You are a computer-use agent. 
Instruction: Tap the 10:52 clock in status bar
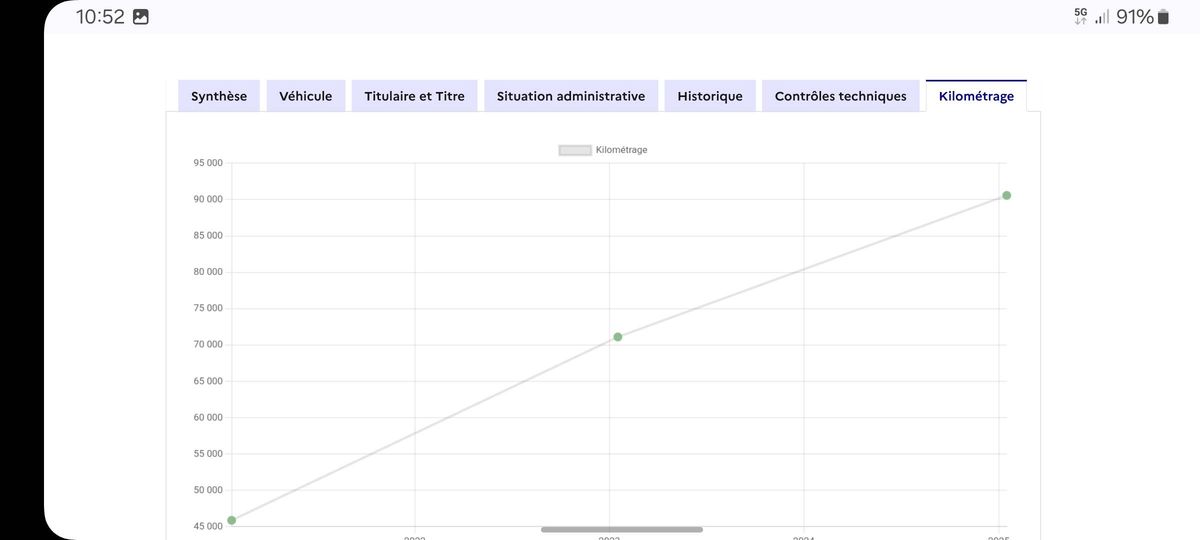pyautogui.click(x=100, y=17)
